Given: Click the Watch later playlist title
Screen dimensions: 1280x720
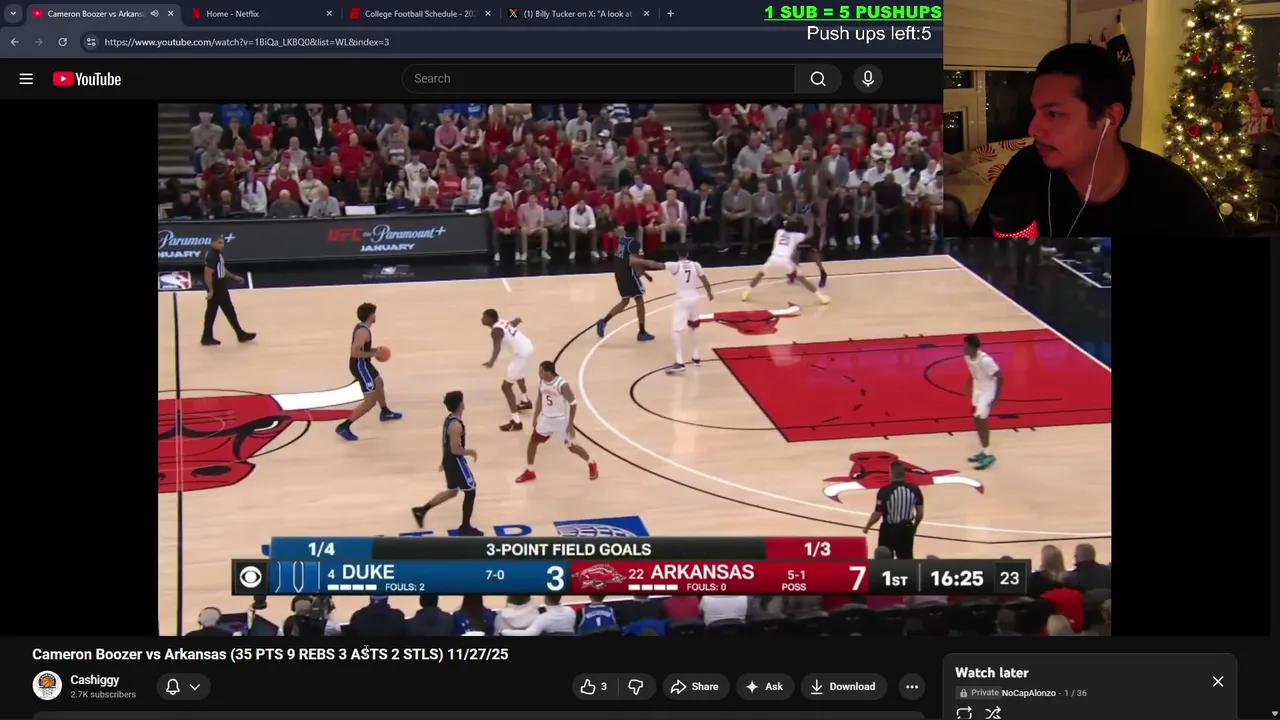Looking at the screenshot, I should (992, 673).
